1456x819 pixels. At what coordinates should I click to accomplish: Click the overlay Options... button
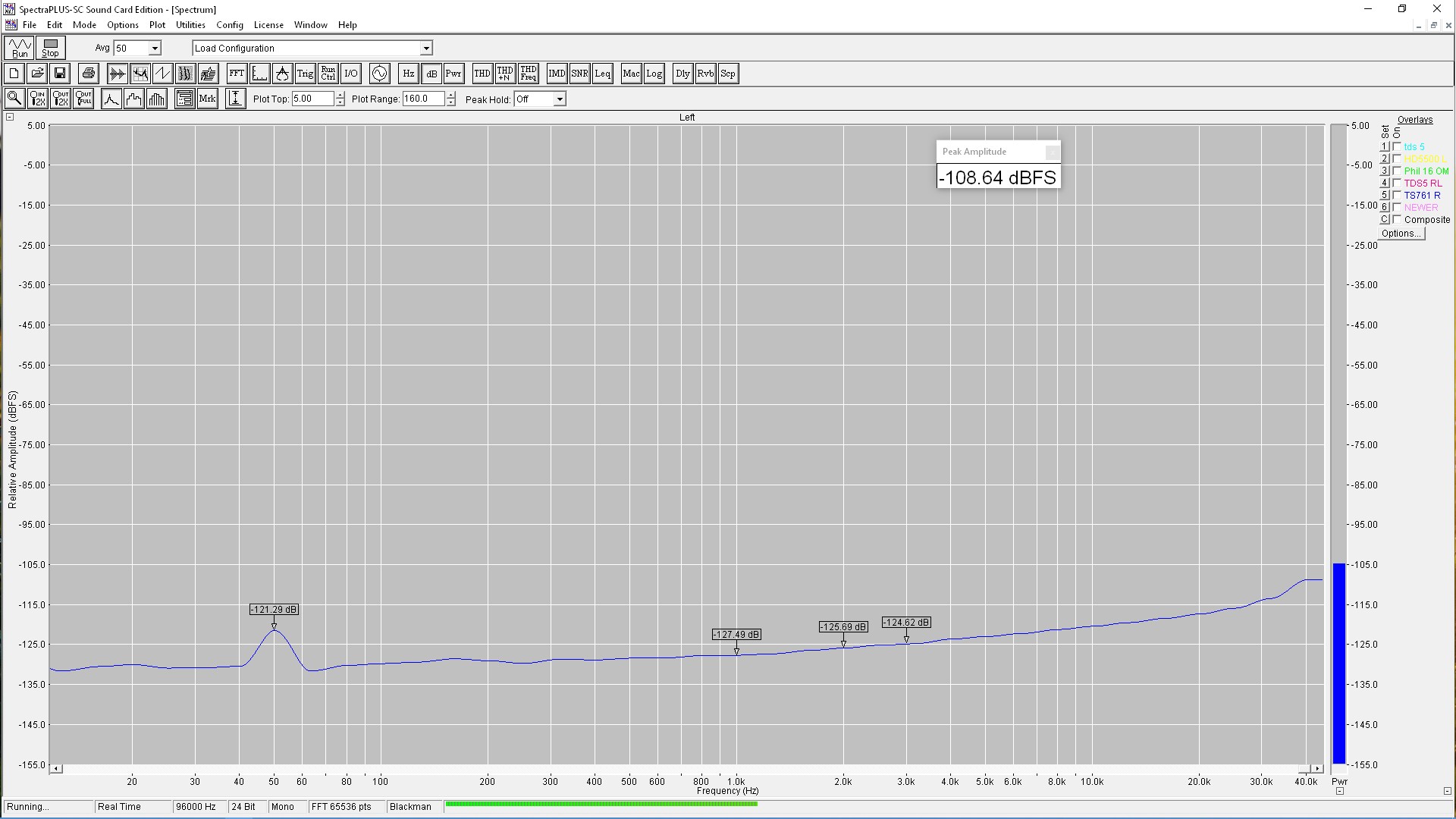[x=1401, y=234]
